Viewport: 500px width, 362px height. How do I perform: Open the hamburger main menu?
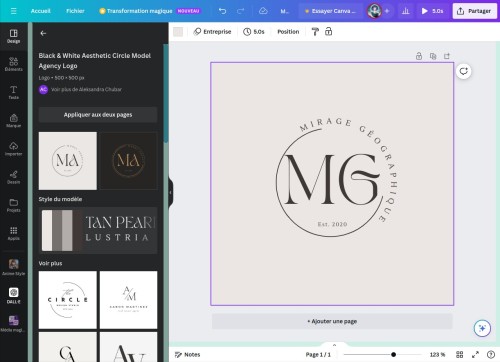tap(14, 11)
